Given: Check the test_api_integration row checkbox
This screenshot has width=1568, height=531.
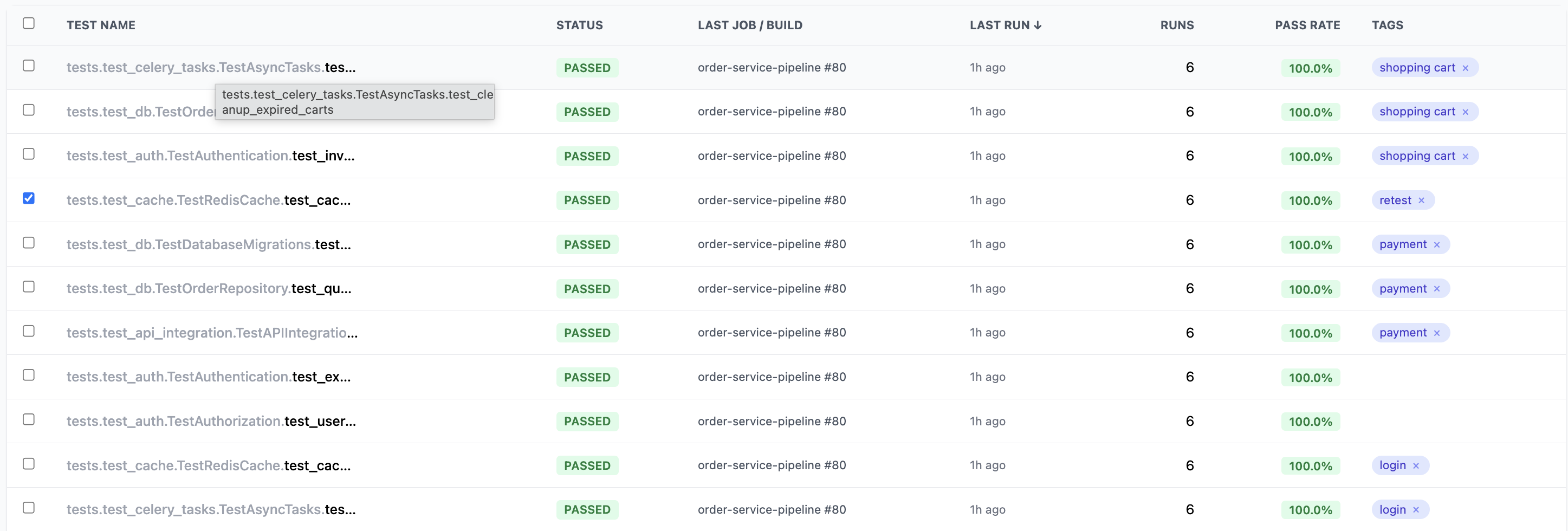Looking at the screenshot, I should click(x=29, y=331).
